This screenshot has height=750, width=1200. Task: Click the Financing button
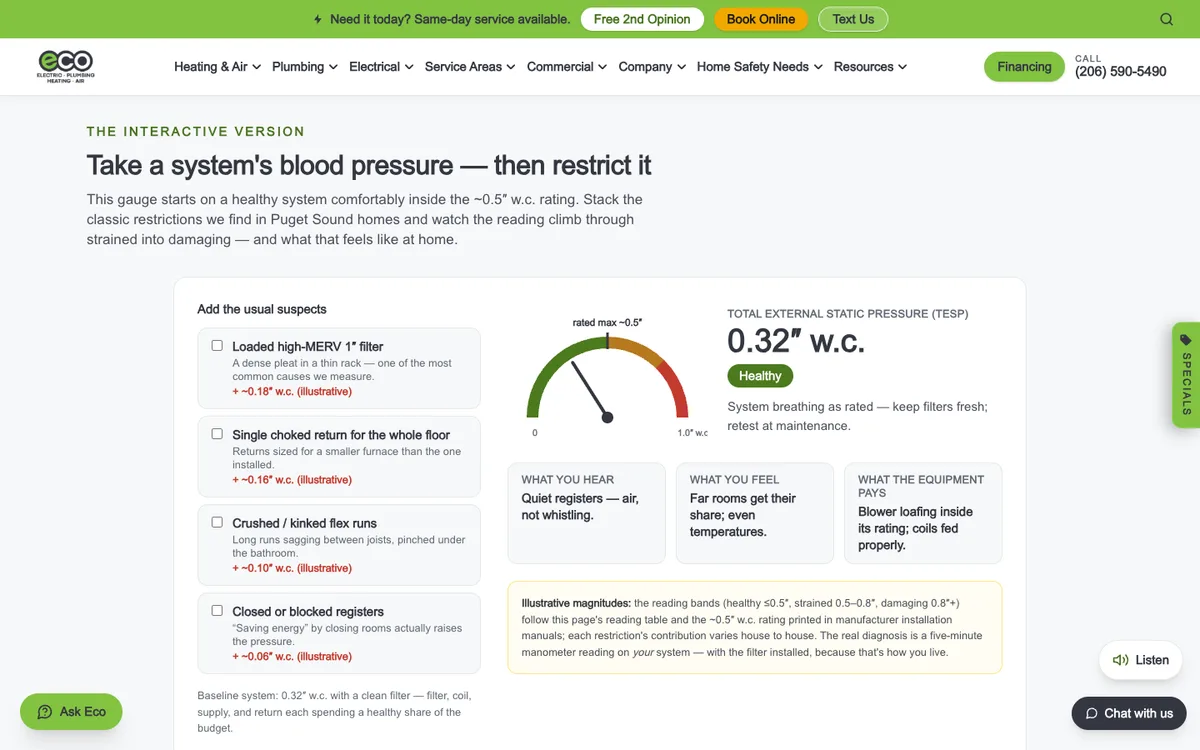[x=1024, y=67]
